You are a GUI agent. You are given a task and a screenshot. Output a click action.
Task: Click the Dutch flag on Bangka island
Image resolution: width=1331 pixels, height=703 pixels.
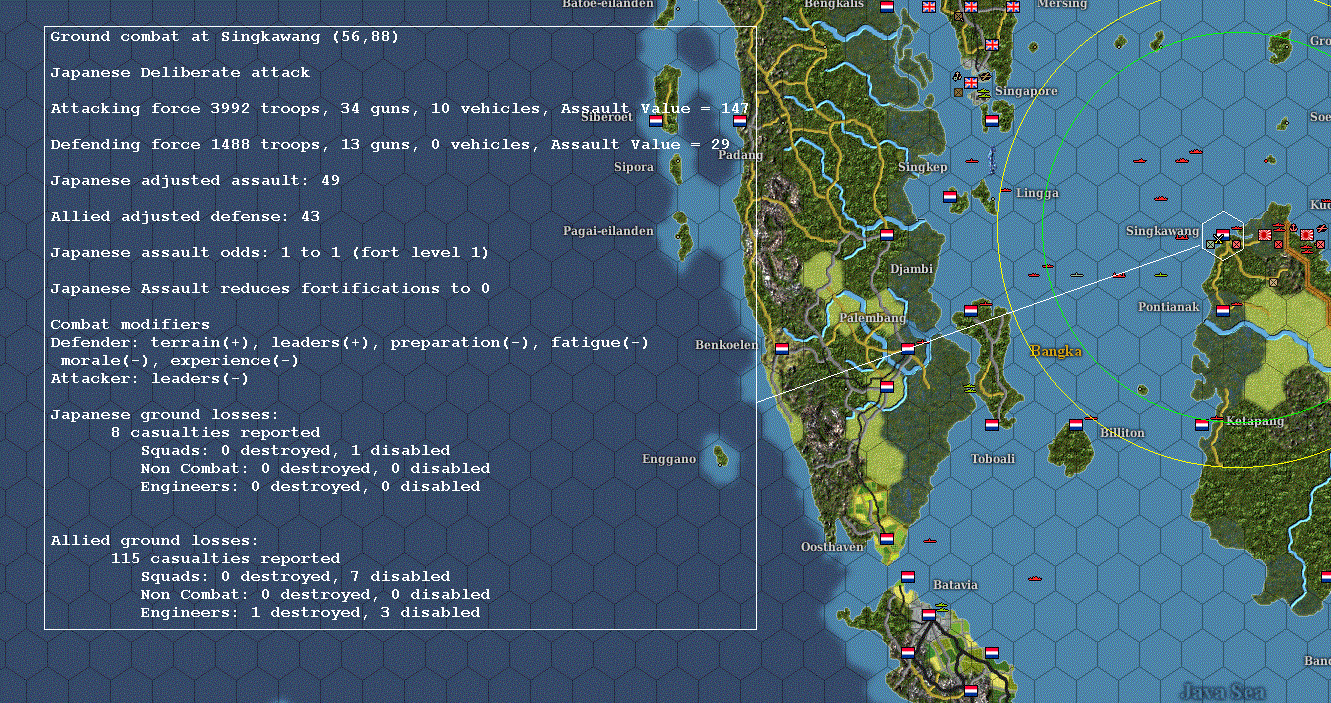(970, 311)
